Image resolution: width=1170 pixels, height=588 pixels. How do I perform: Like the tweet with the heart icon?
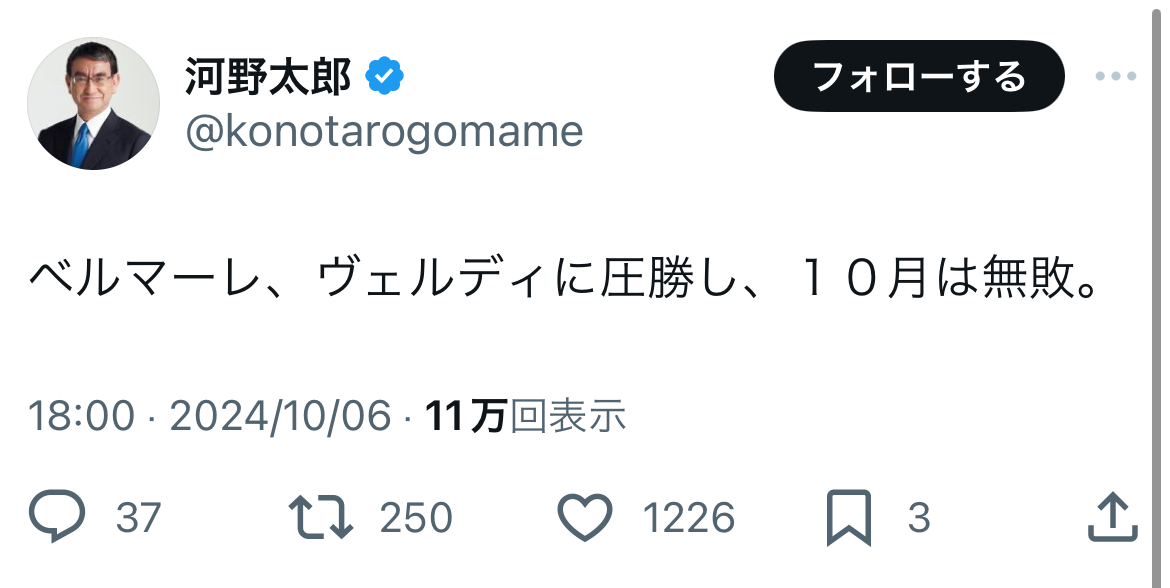click(586, 517)
